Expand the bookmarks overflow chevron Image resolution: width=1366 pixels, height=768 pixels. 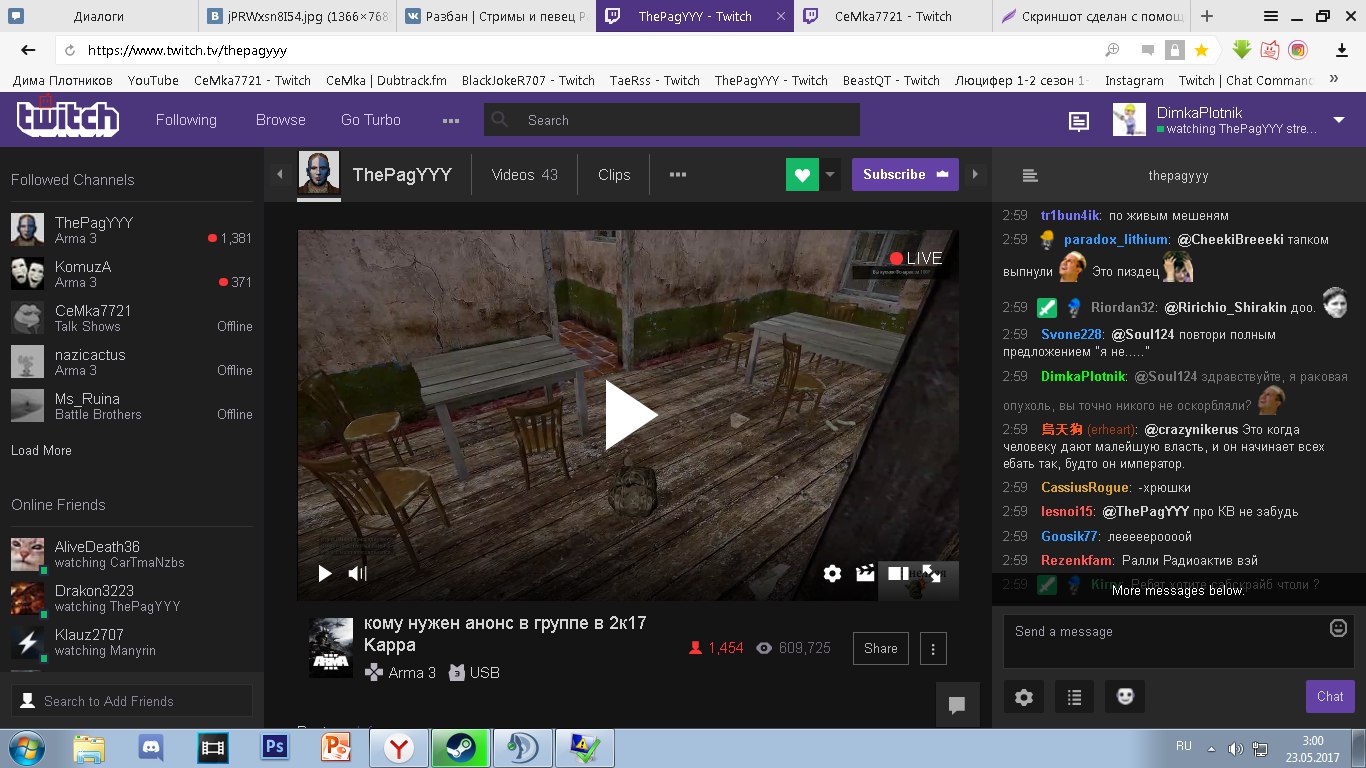[1333, 80]
